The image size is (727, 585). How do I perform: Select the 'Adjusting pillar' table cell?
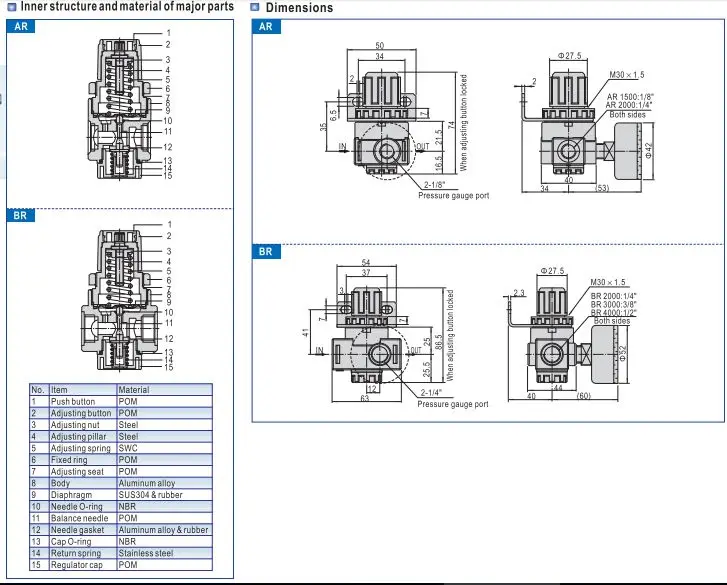coord(83,437)
